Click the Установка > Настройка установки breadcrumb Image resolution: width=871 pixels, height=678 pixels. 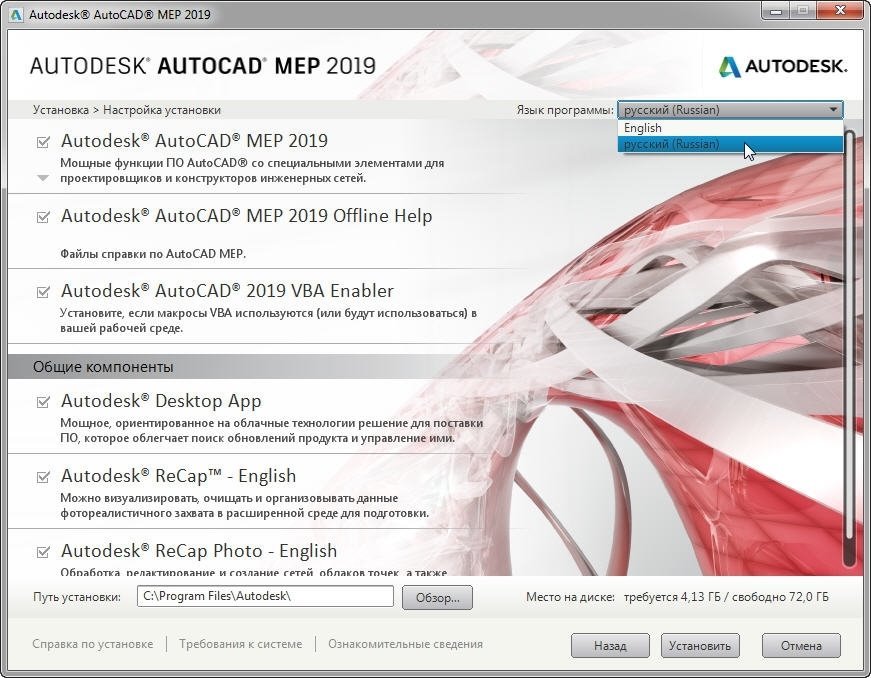click(x=127, y=110)
